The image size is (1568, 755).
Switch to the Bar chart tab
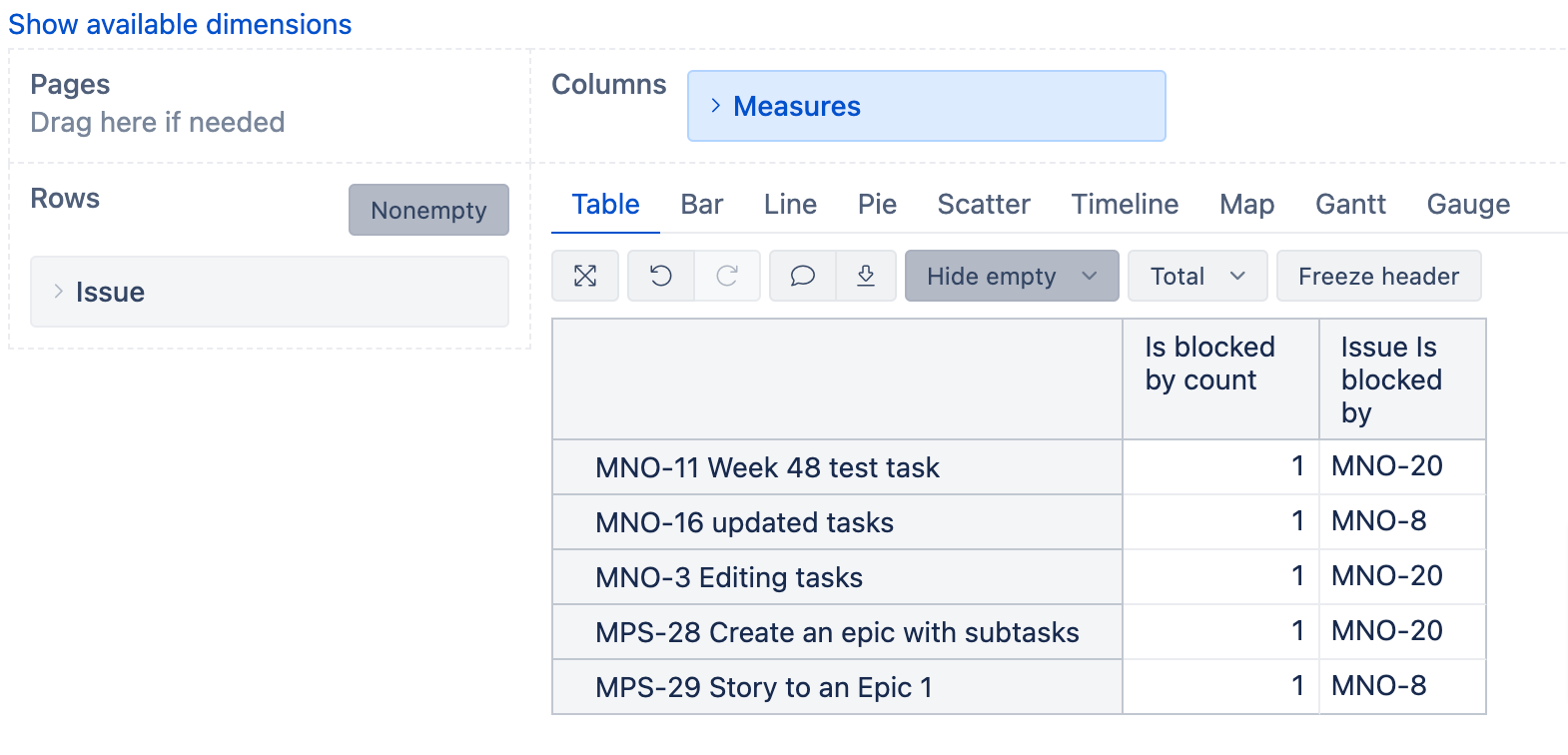[x=701, y=204]
